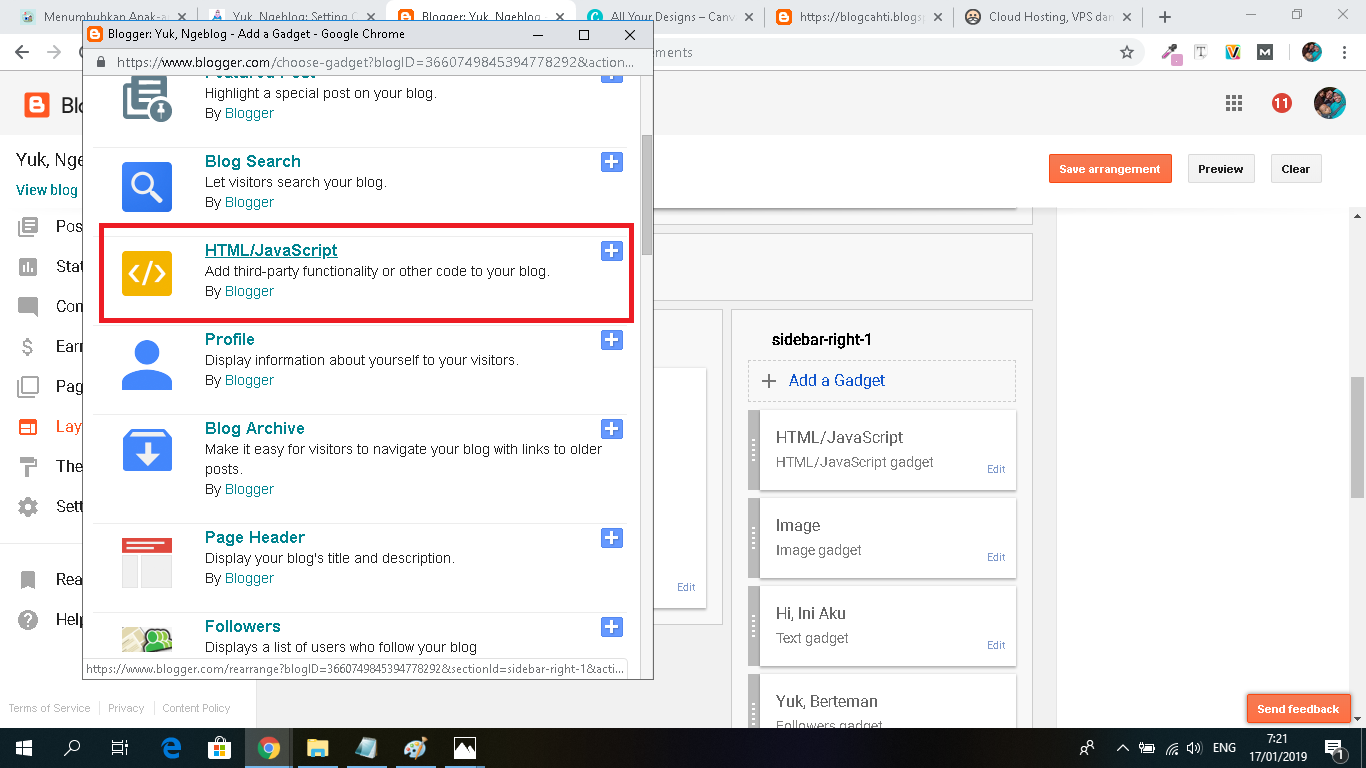
Task: Open the notifications badge showing 11
Action: point(1282,103)
